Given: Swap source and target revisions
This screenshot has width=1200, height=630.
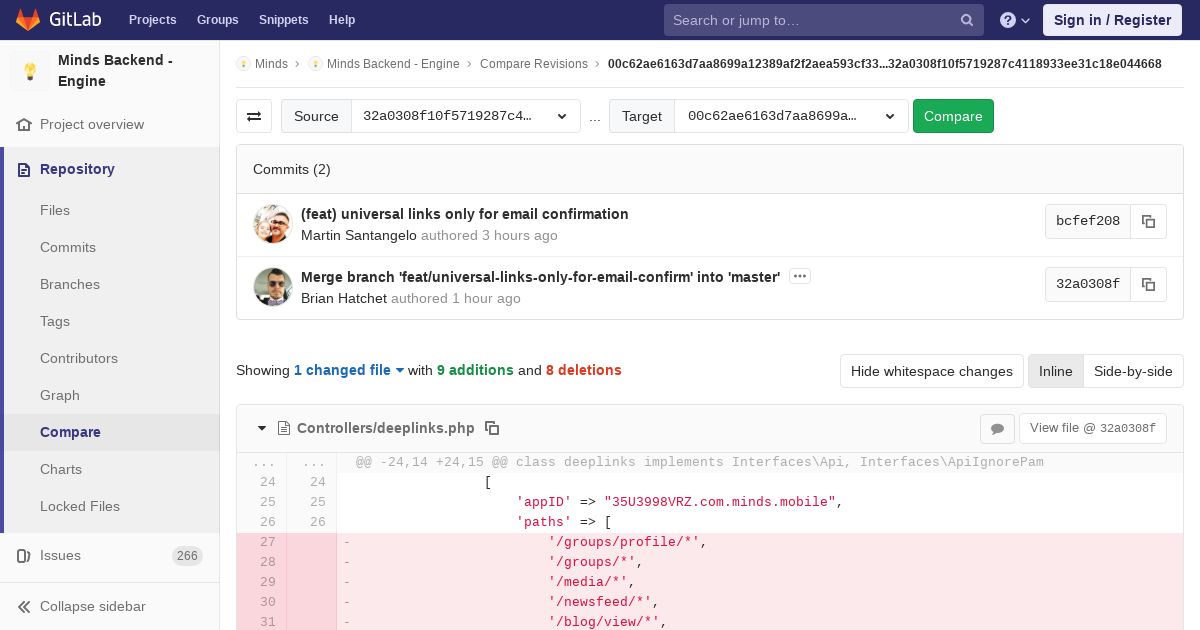Looking at the screenshot, I should click(254, 116).
